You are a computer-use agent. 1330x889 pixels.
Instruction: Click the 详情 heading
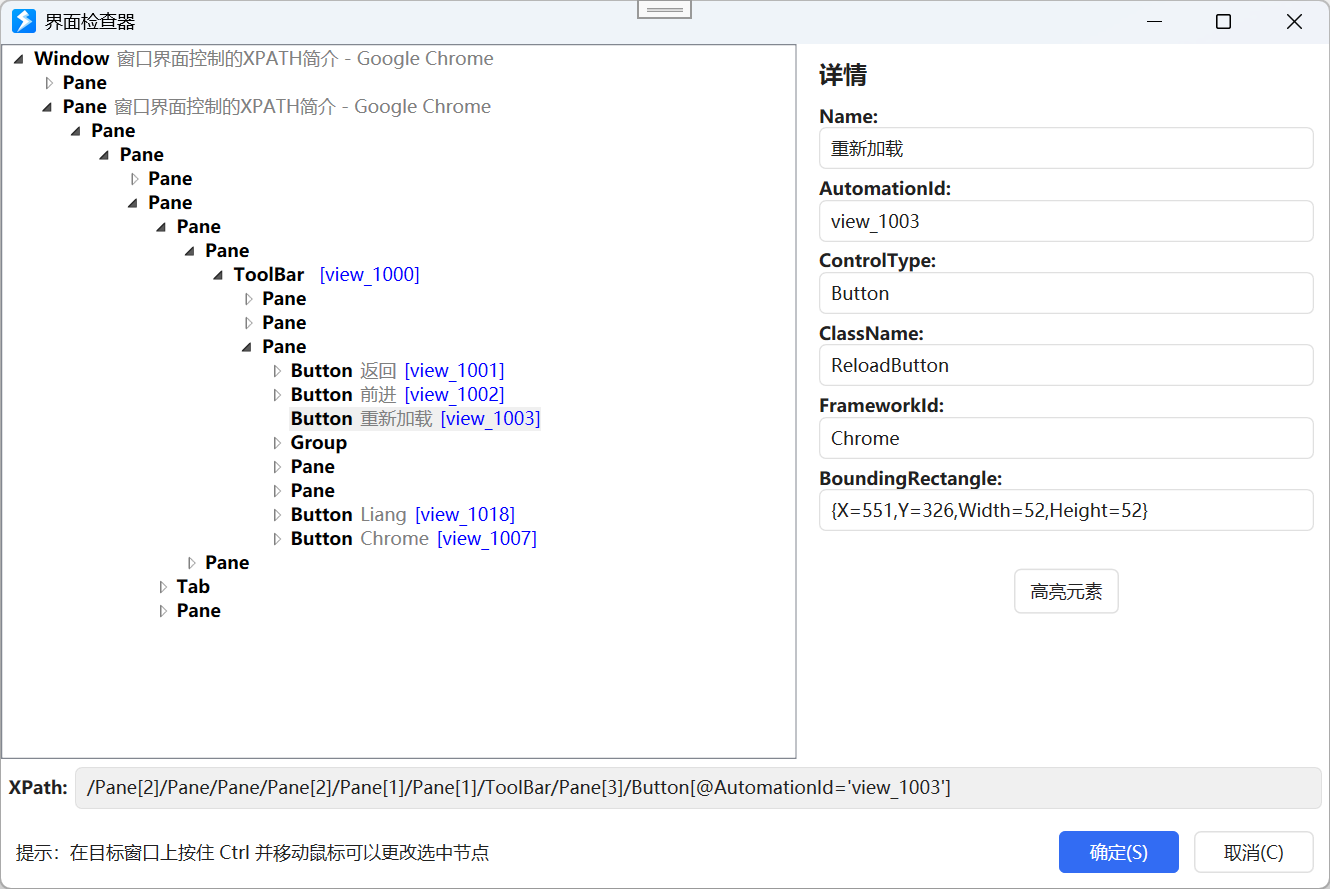coord(843,75)
